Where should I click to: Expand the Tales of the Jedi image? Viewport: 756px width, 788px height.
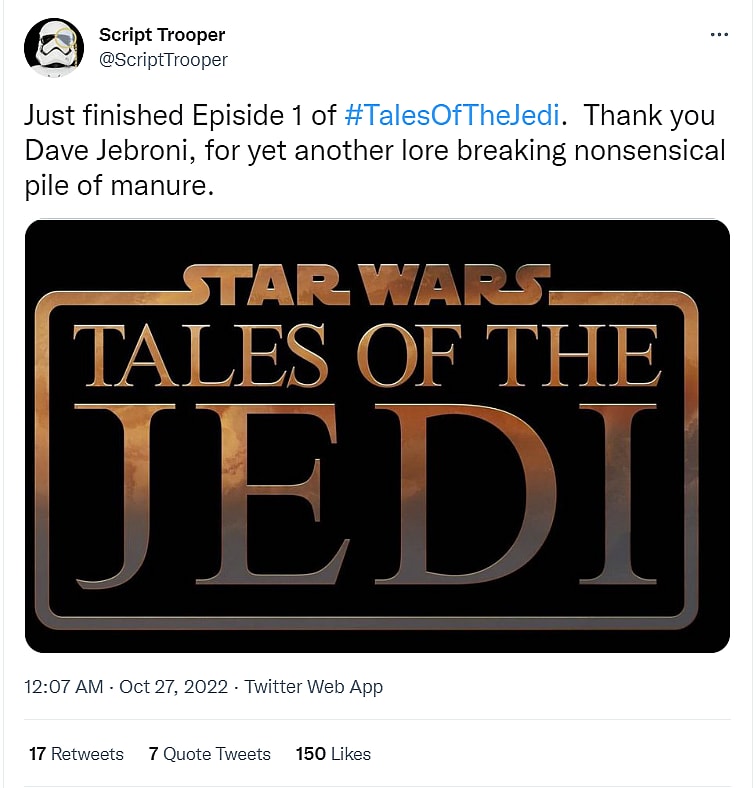click(377, 436)
